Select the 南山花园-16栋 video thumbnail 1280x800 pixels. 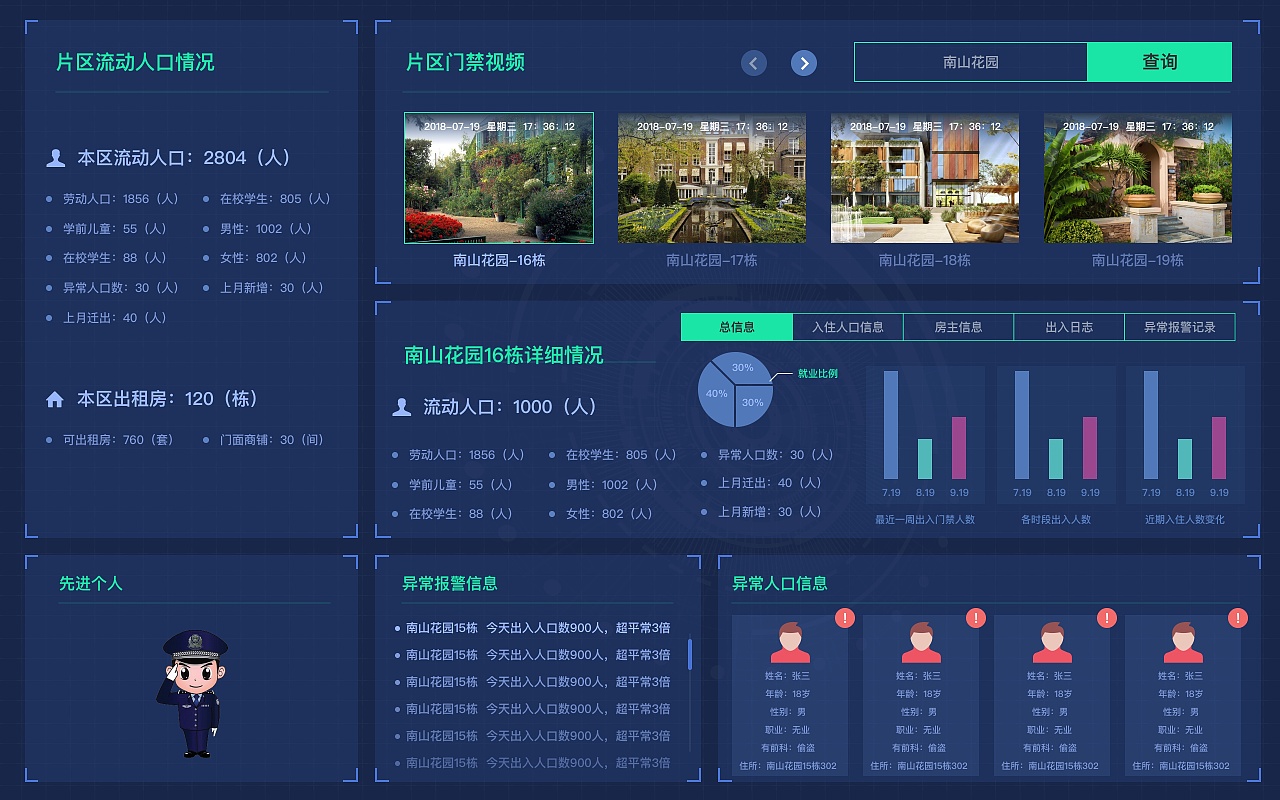[x=498, y=178]
